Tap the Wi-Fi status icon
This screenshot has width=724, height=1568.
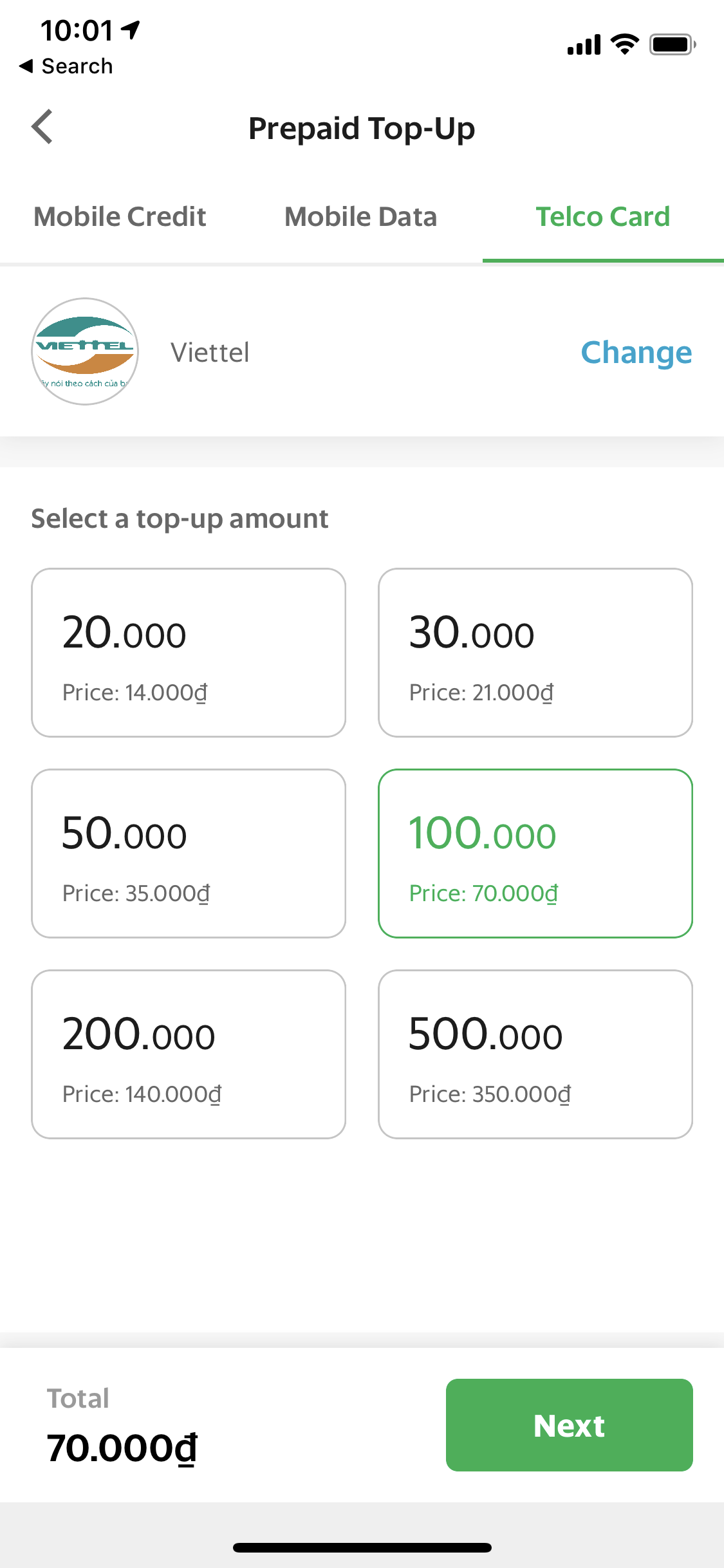pyautogui.click(x=624, y=44)
